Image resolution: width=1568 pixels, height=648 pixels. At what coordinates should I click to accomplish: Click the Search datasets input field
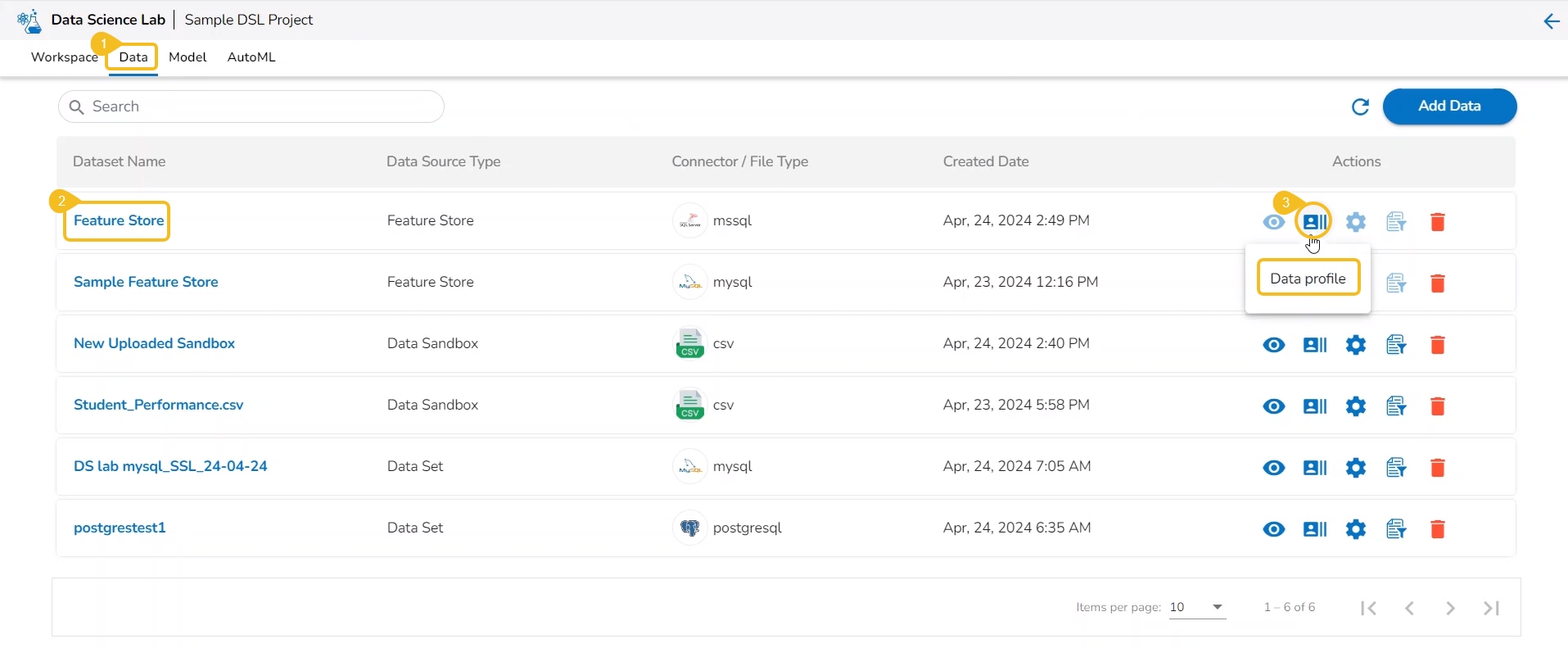click(x=251, y=106)
